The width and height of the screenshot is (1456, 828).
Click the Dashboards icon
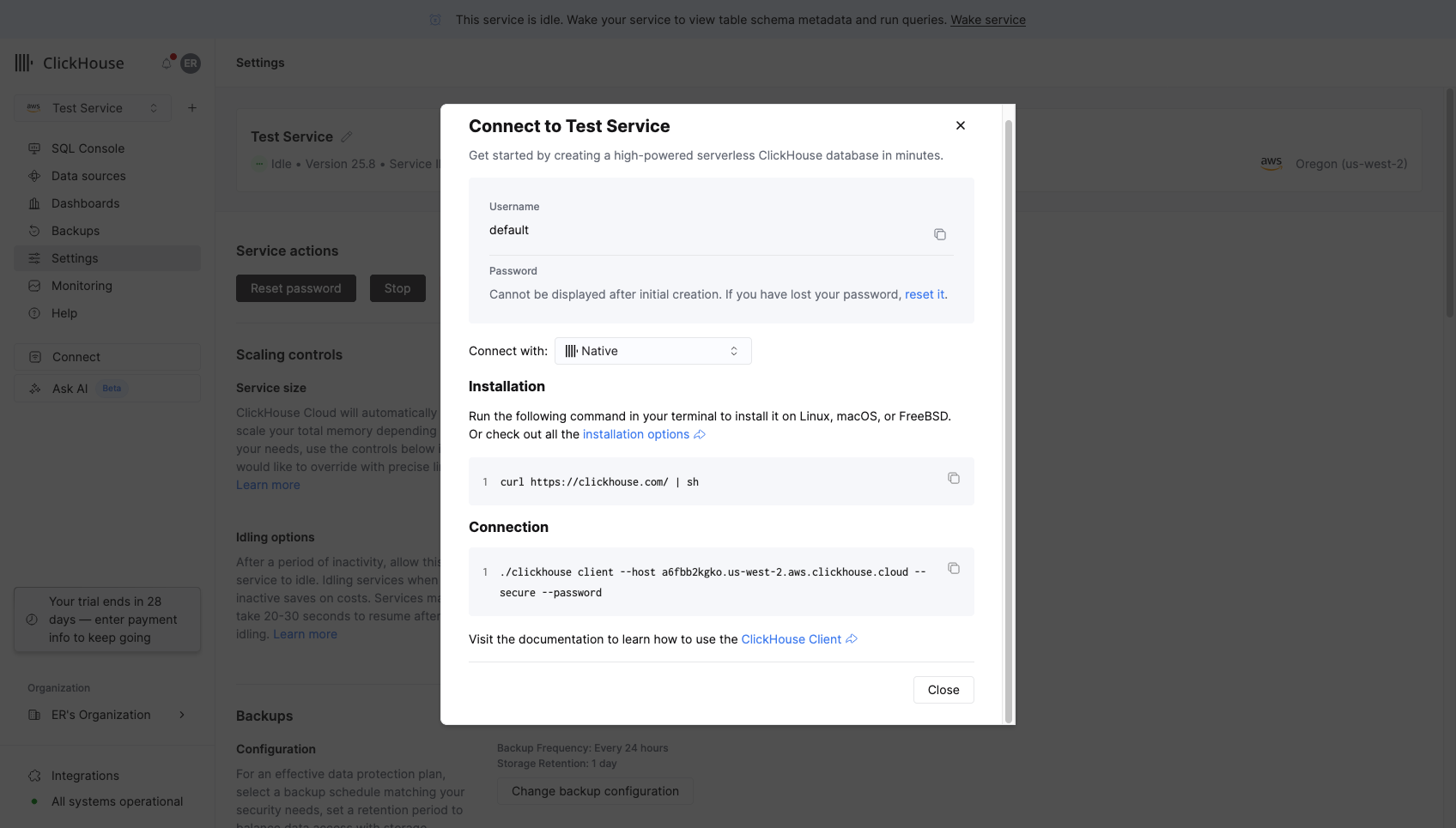click(34, 203)
